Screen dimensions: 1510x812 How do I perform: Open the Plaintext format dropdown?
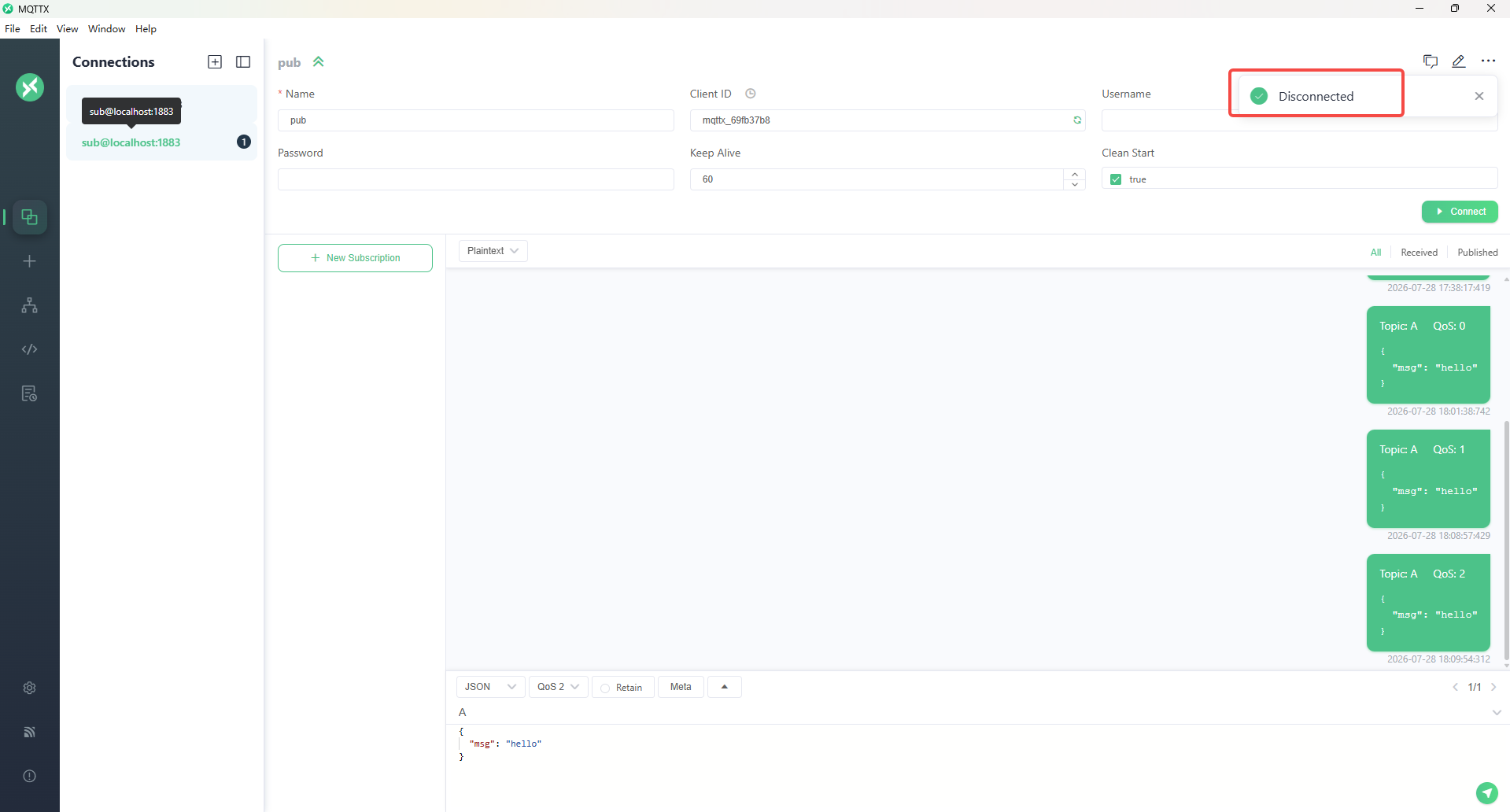[493, 251]
